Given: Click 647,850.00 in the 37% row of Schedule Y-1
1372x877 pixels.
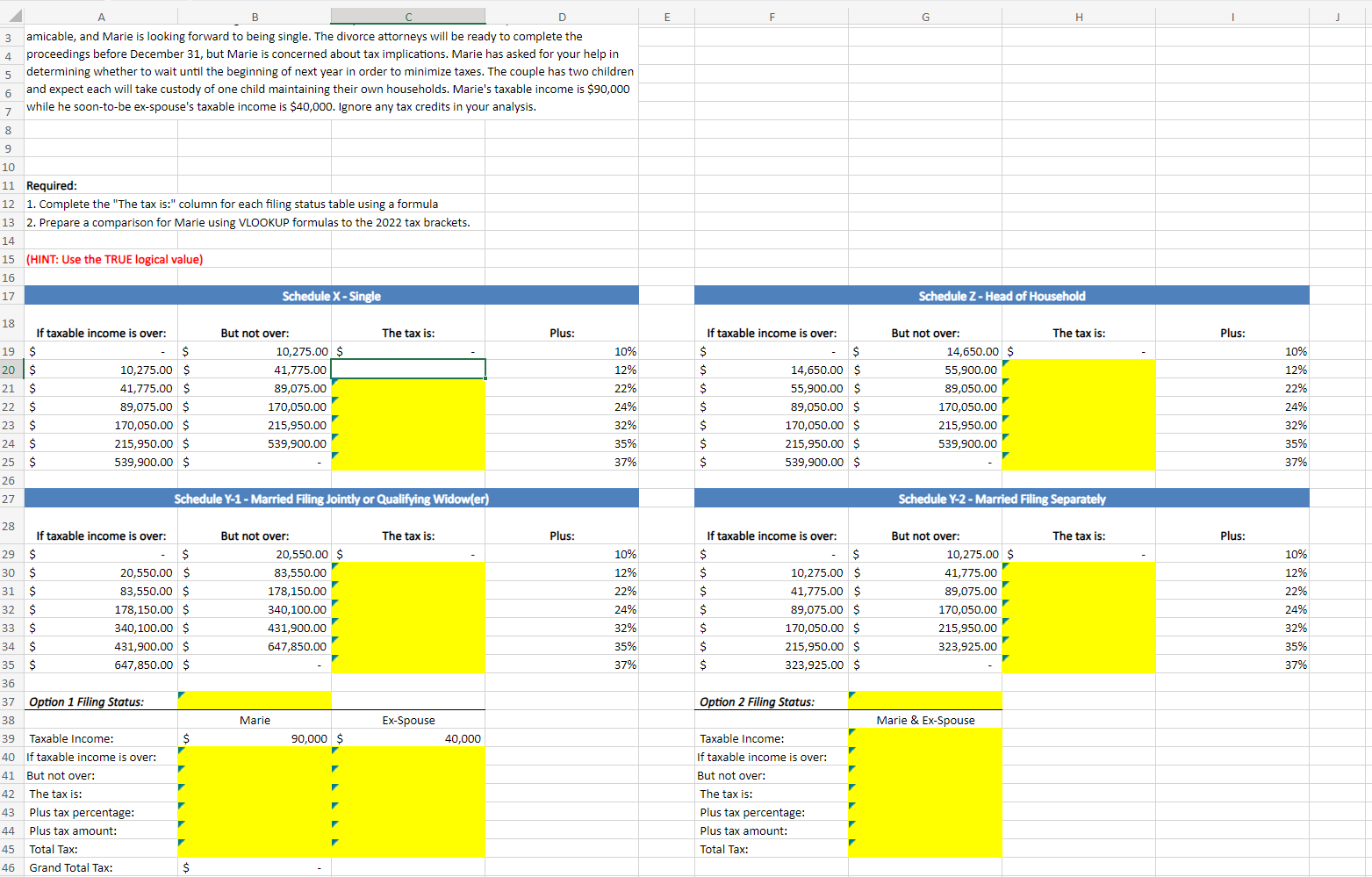Looking at the screenshot, I should click(101, 665).
